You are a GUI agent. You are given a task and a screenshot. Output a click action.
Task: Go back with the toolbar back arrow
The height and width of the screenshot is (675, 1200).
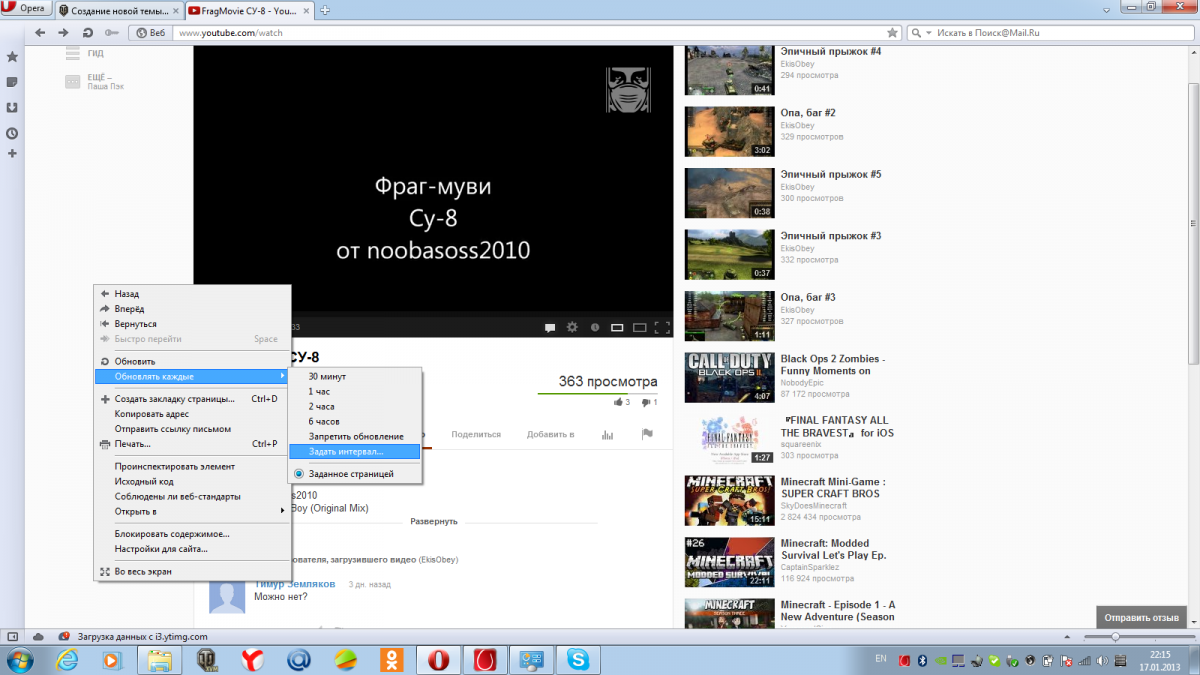pyautogui.click(x=41, y=32)
